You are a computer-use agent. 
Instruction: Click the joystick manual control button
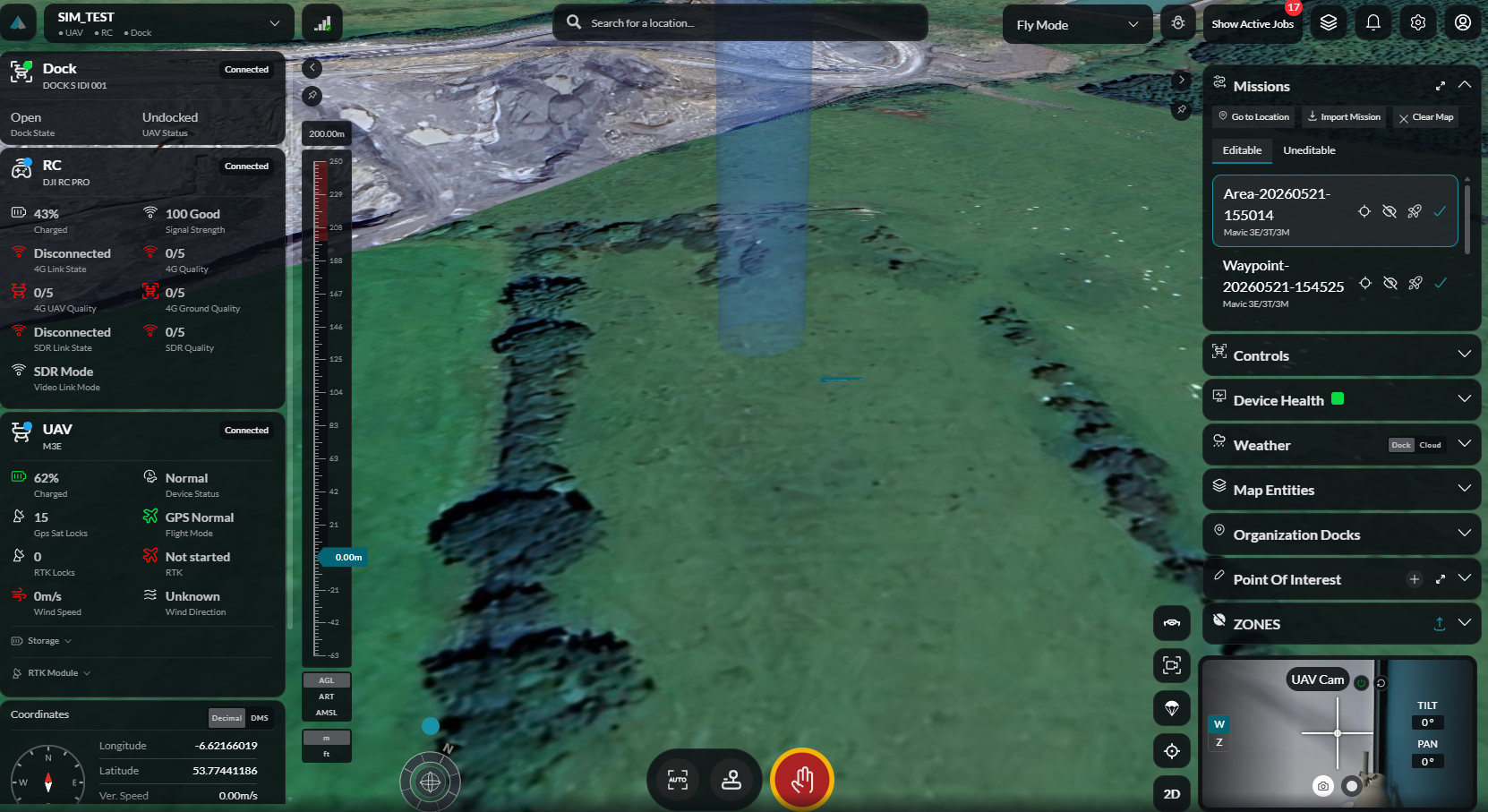pyautogui.click(x=731, y=780)
